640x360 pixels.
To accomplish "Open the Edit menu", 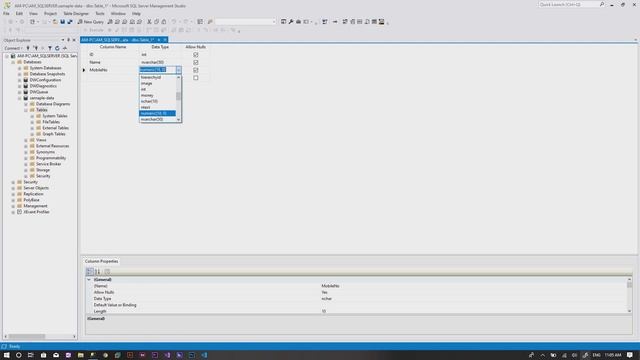I will coord(19,13).
